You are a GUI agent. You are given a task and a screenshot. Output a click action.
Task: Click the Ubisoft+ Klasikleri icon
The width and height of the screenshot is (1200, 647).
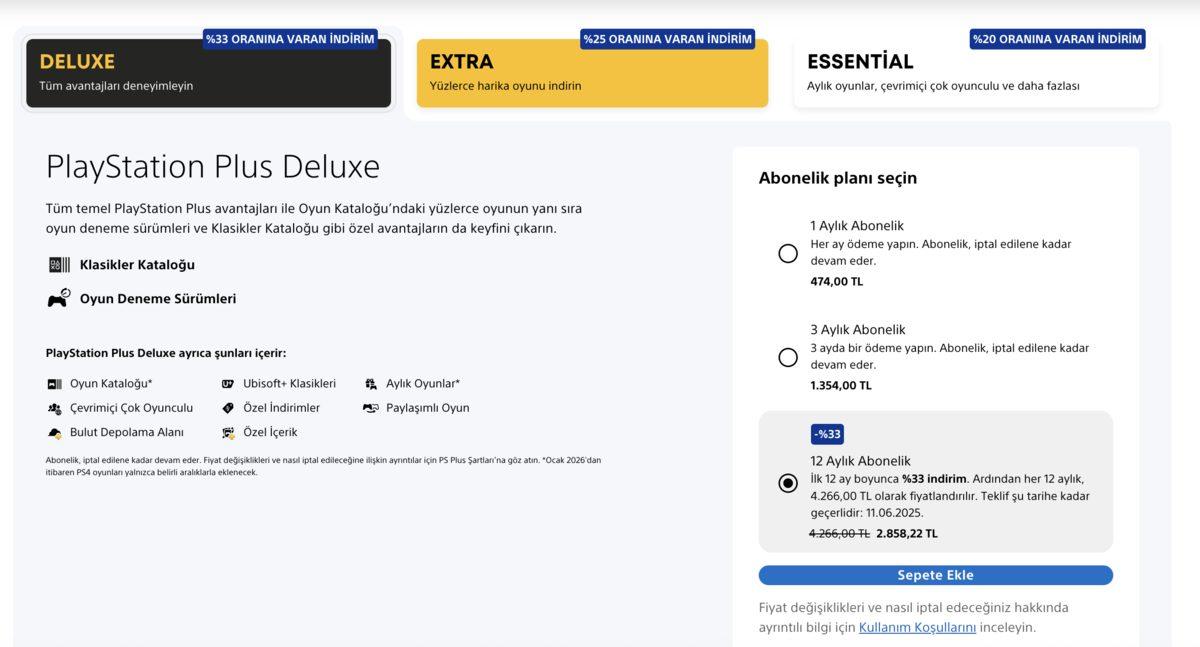pos(229,383)
